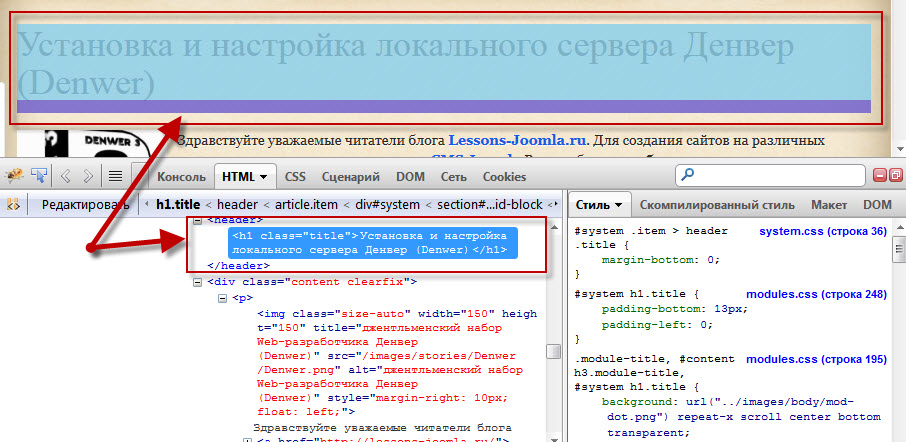Toggle break on mutate icon

click(14, 205)
